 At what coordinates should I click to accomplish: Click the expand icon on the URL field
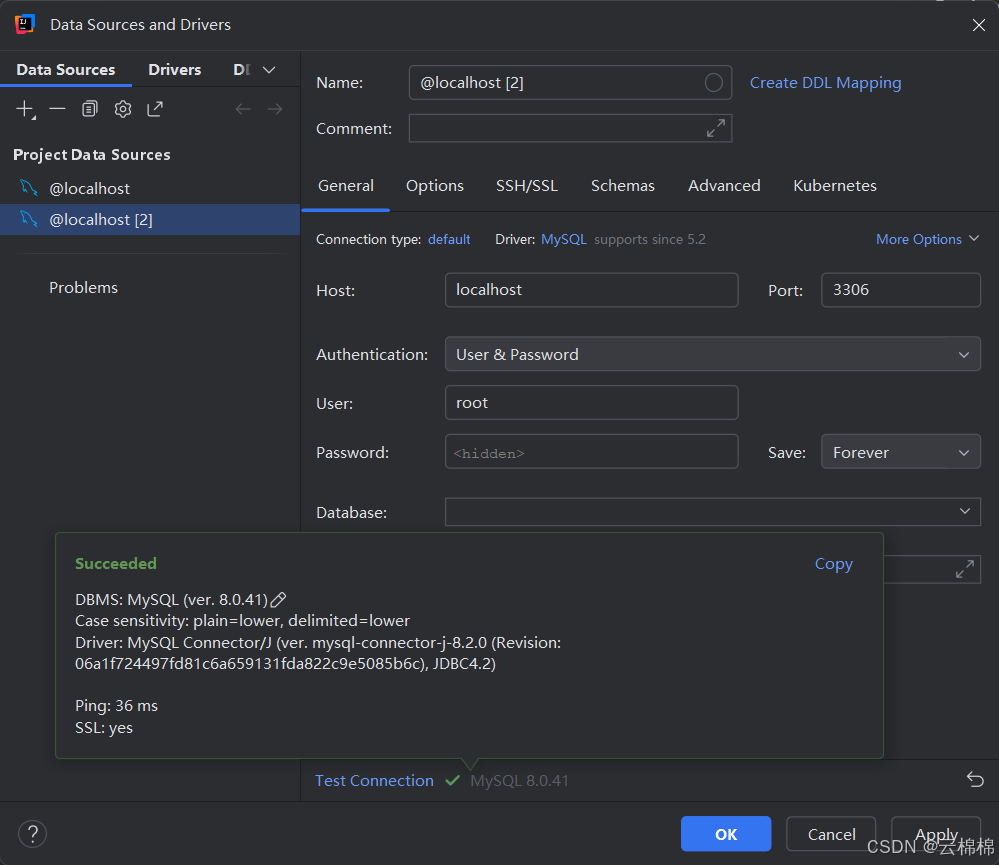click(x=965, y=569)
